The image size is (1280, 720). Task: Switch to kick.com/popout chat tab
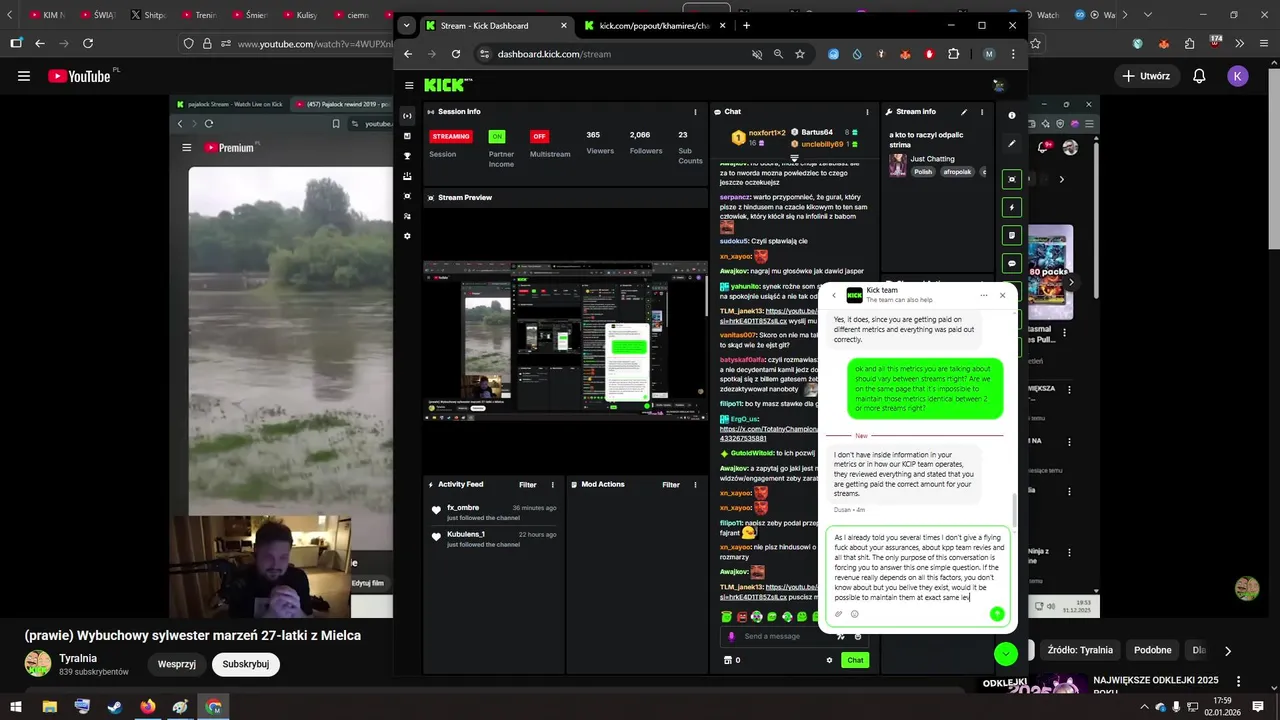(x=654, y=25)
